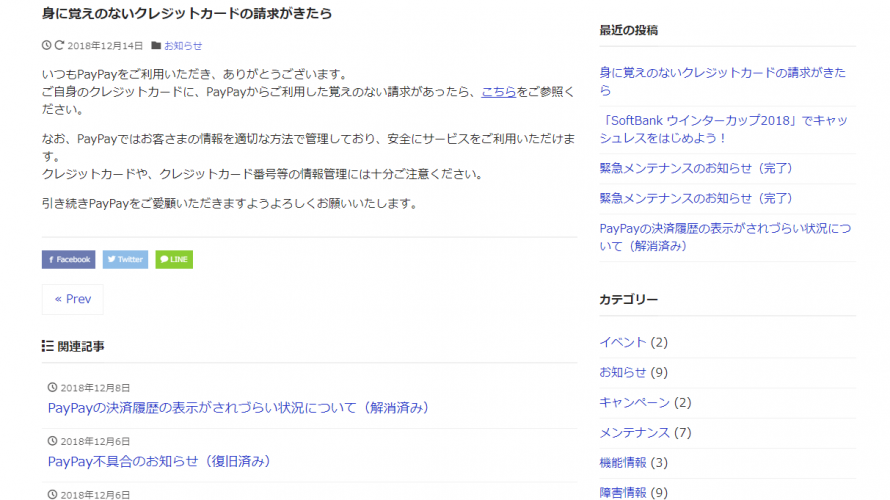
Task: Click the folder icon before お知らせ
Action: [x=156, y=45]
